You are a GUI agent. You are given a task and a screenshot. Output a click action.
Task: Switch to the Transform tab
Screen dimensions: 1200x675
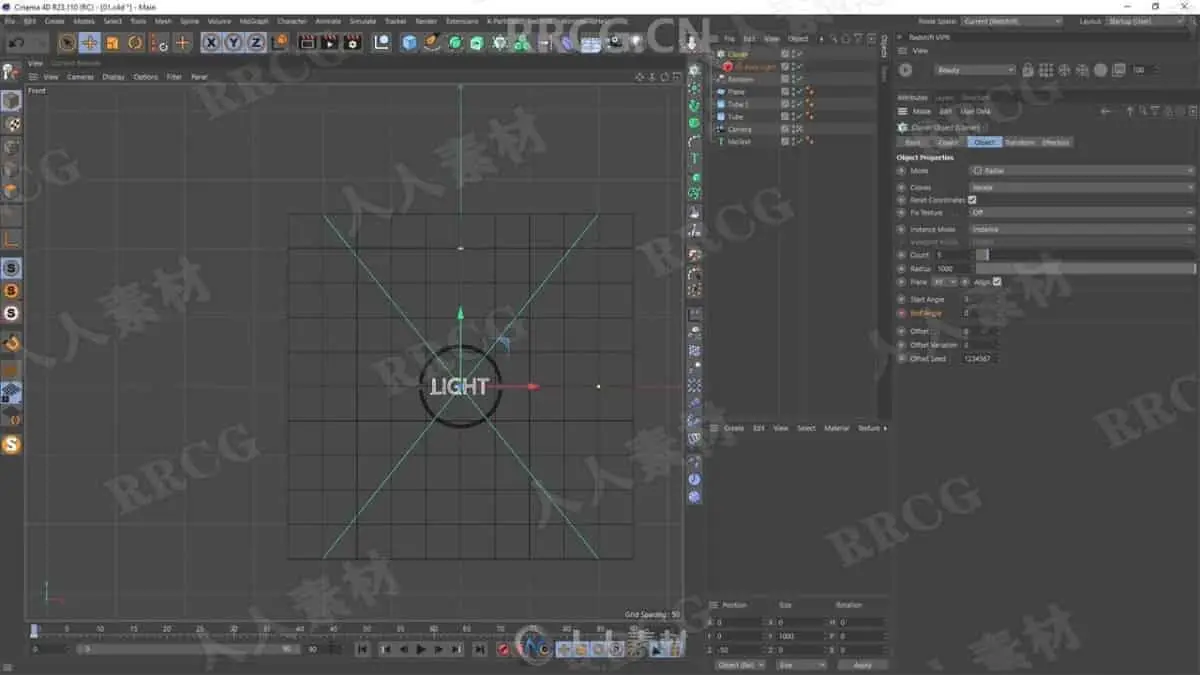[x=1020, y=142]
